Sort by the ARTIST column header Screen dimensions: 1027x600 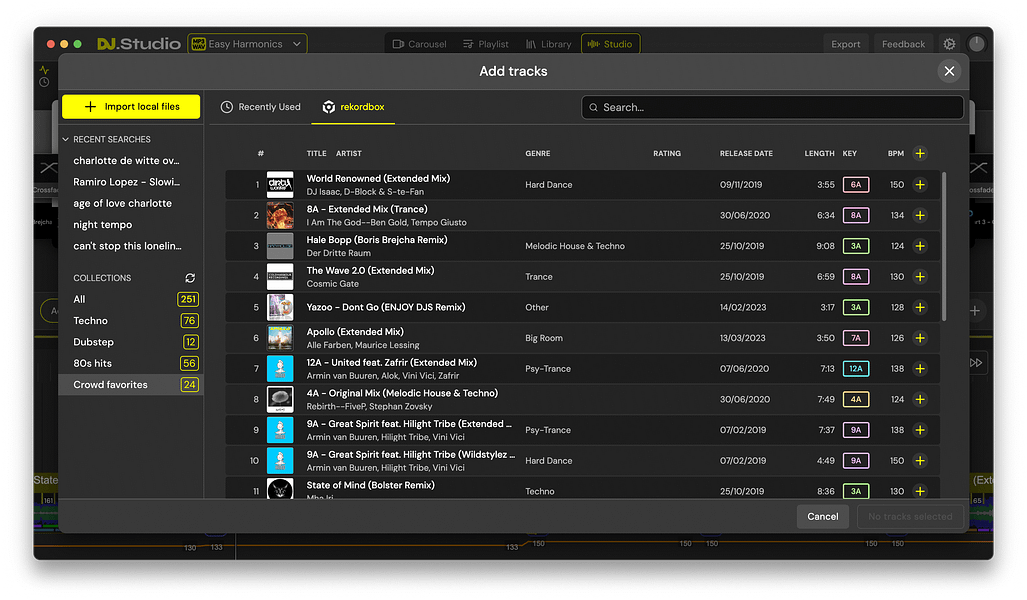click(x=348, y=153)
